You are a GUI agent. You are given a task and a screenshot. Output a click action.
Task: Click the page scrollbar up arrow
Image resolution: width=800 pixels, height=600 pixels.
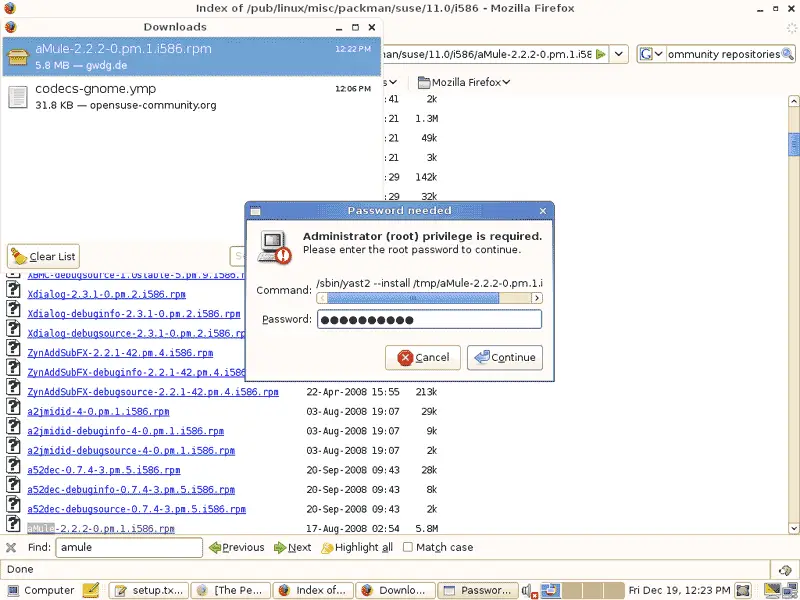(793, 101)
